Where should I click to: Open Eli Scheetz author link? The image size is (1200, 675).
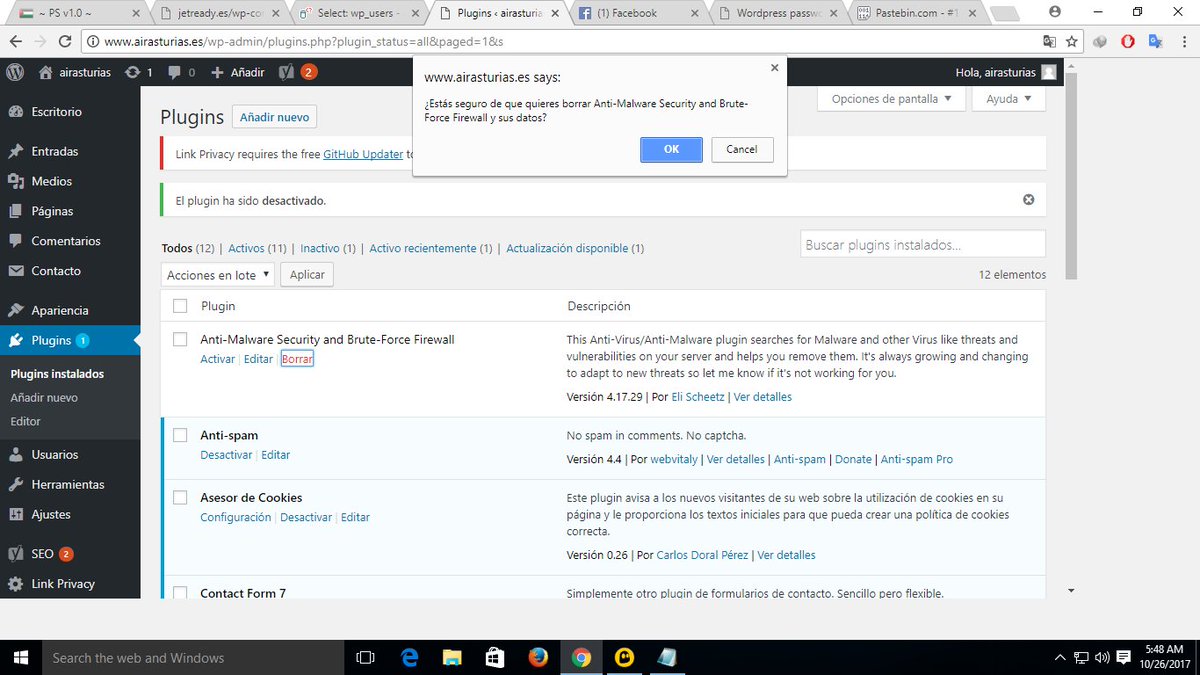(699, 397)
